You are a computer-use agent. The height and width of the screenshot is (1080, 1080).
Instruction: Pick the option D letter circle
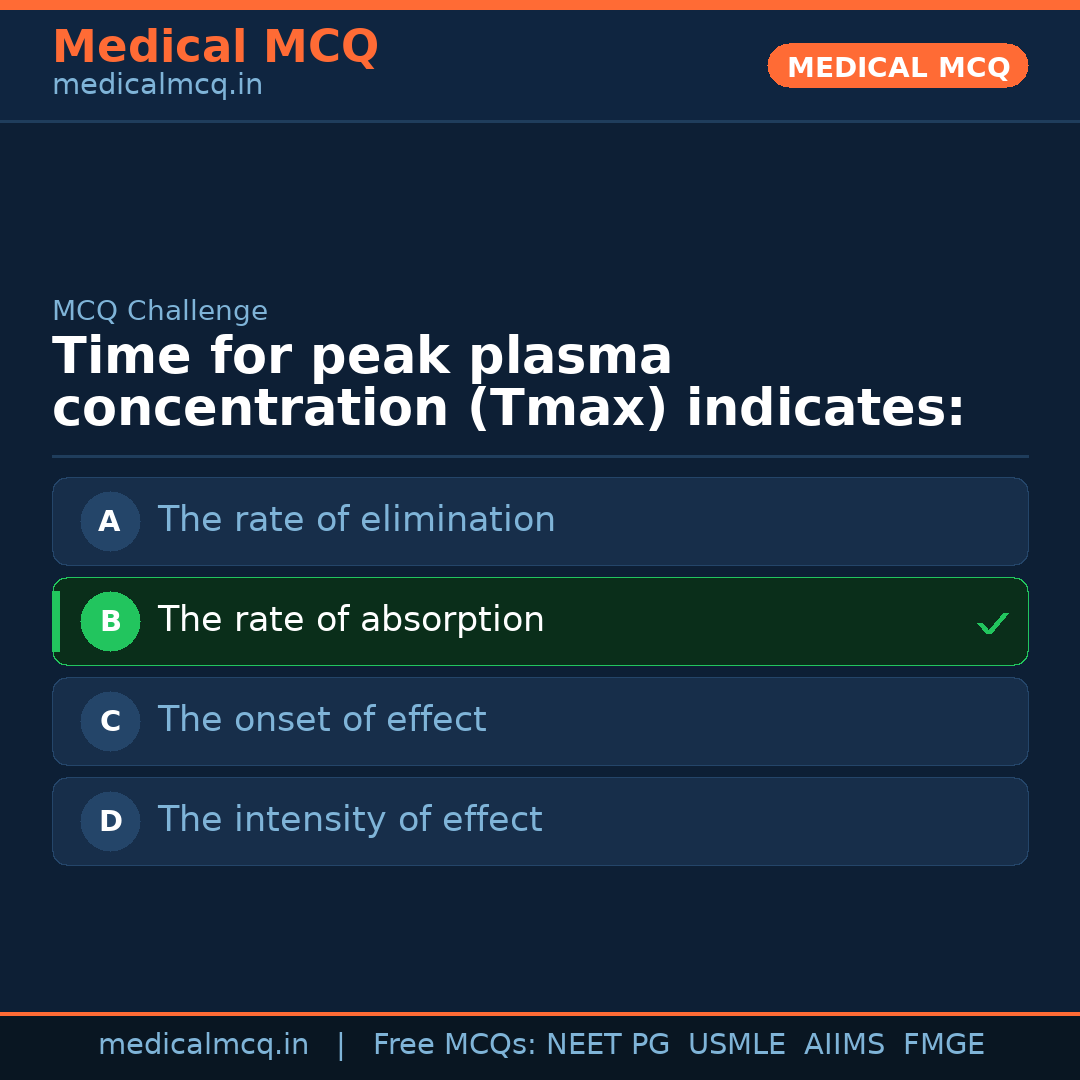tap(110, 821)
